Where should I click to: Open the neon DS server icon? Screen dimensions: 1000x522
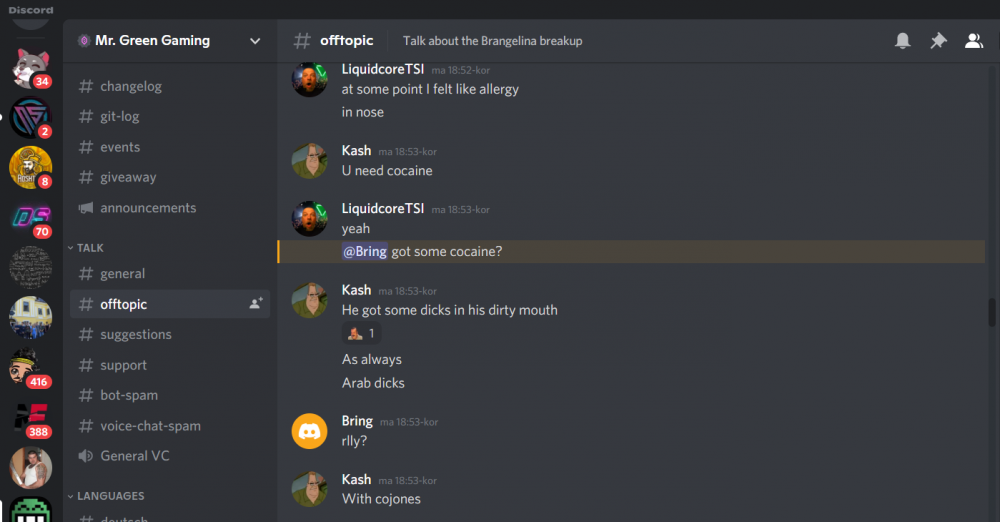[31, 218]
